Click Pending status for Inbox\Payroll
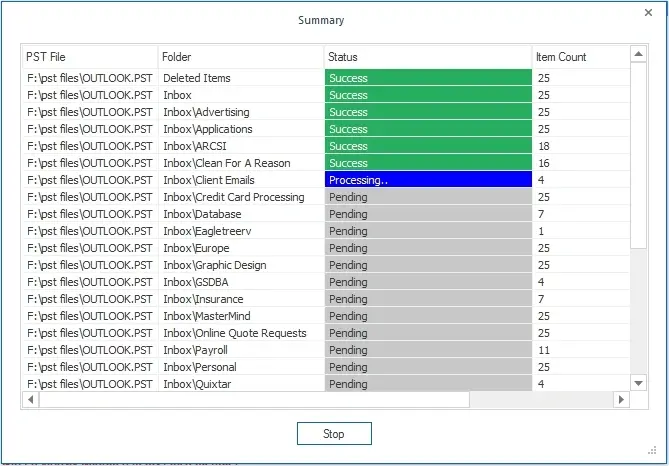Viewport: 669px width, 466px height. [x=428, y=350]
